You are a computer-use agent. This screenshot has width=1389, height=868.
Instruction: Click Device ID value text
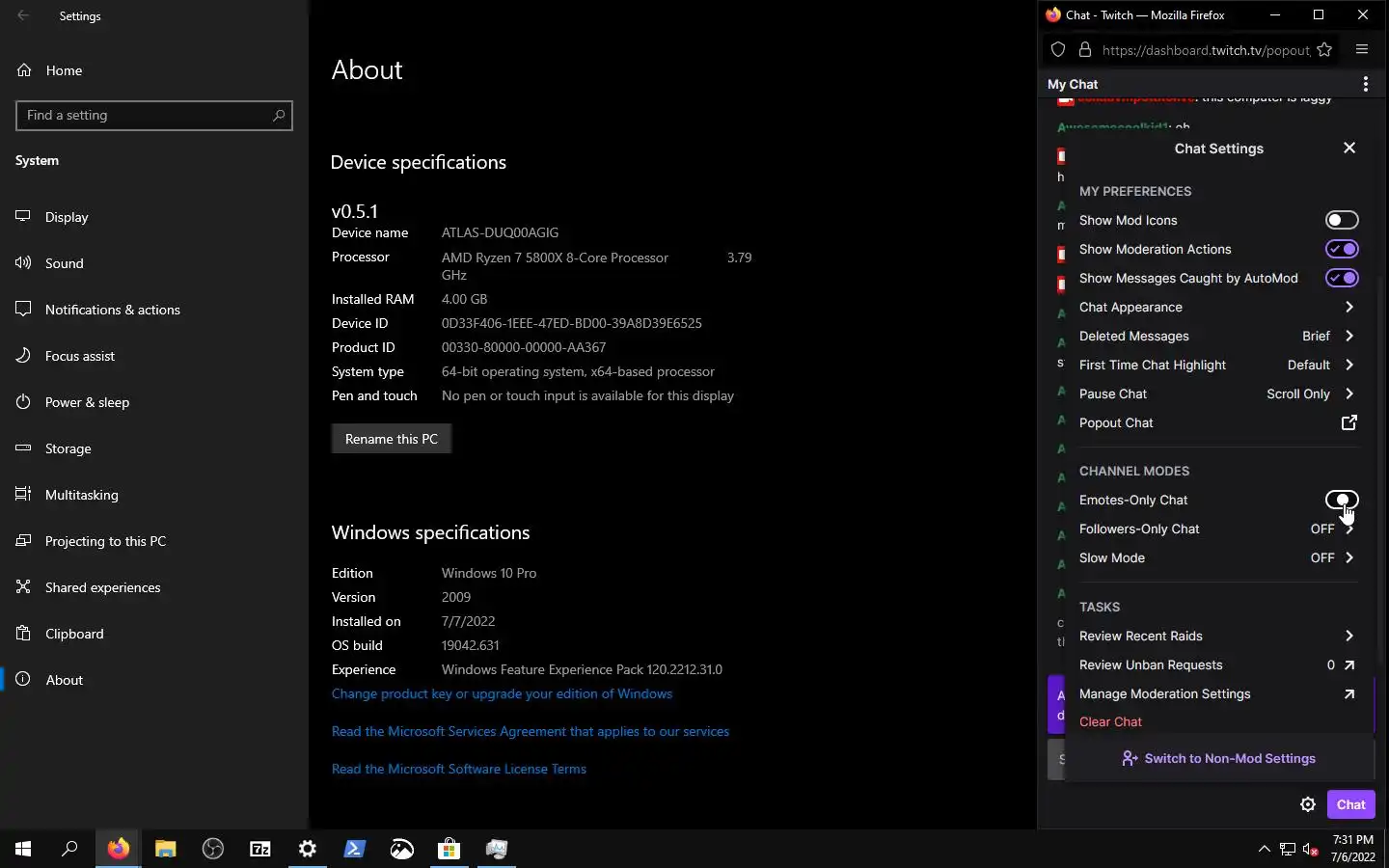click(x=572, y=323)
